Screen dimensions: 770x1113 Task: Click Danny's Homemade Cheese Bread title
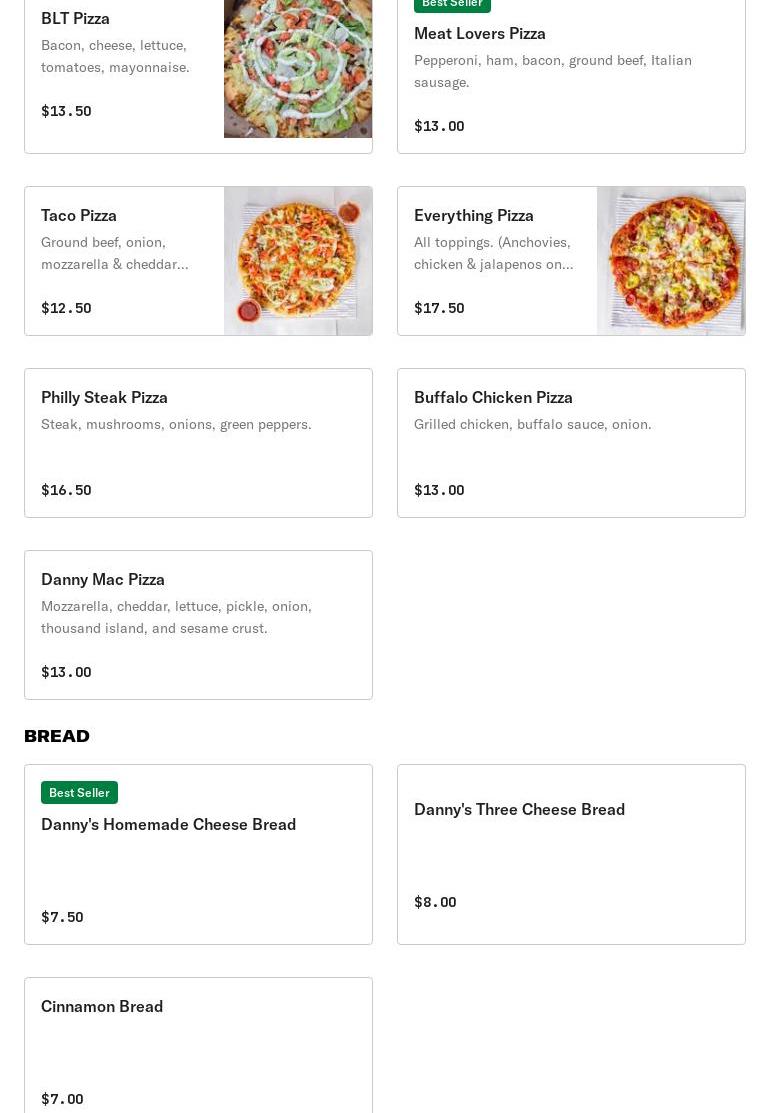click(168, 824)
